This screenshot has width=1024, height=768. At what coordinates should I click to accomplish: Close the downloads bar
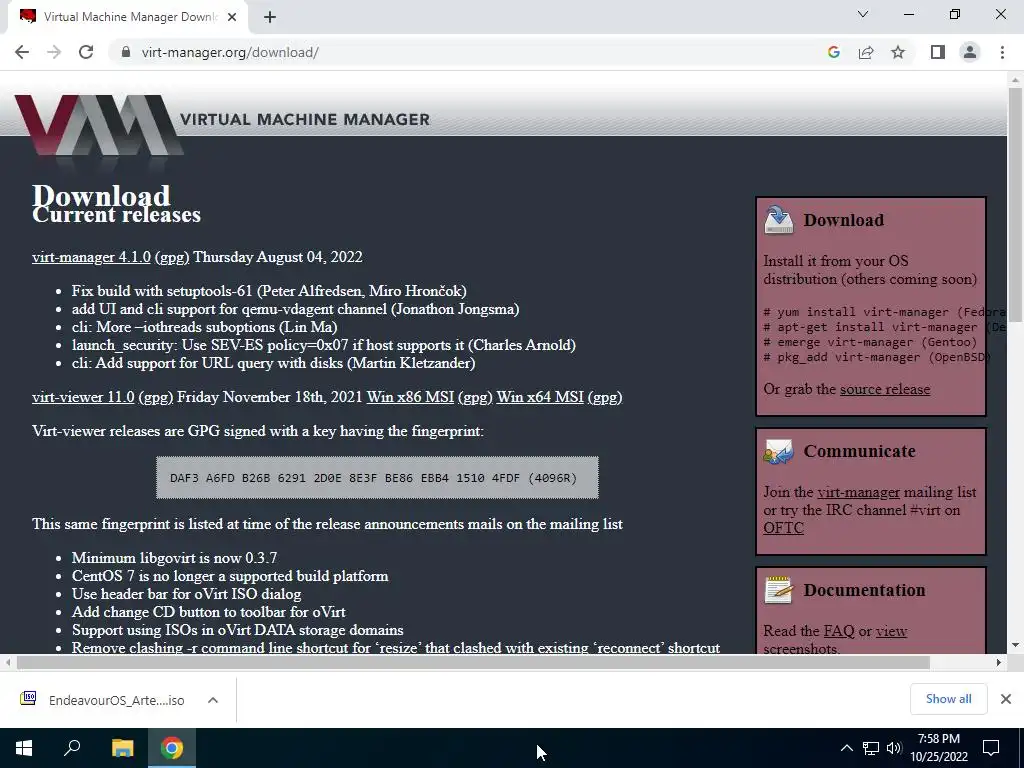1006,699
